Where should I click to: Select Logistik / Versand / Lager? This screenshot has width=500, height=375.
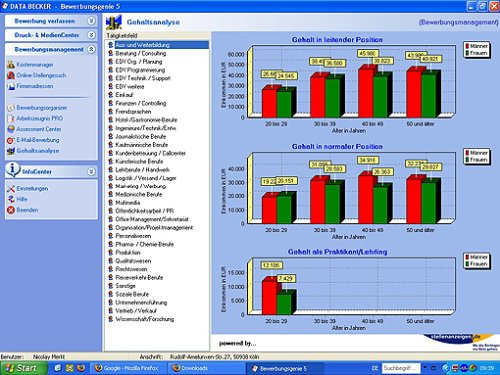(146, 178)
